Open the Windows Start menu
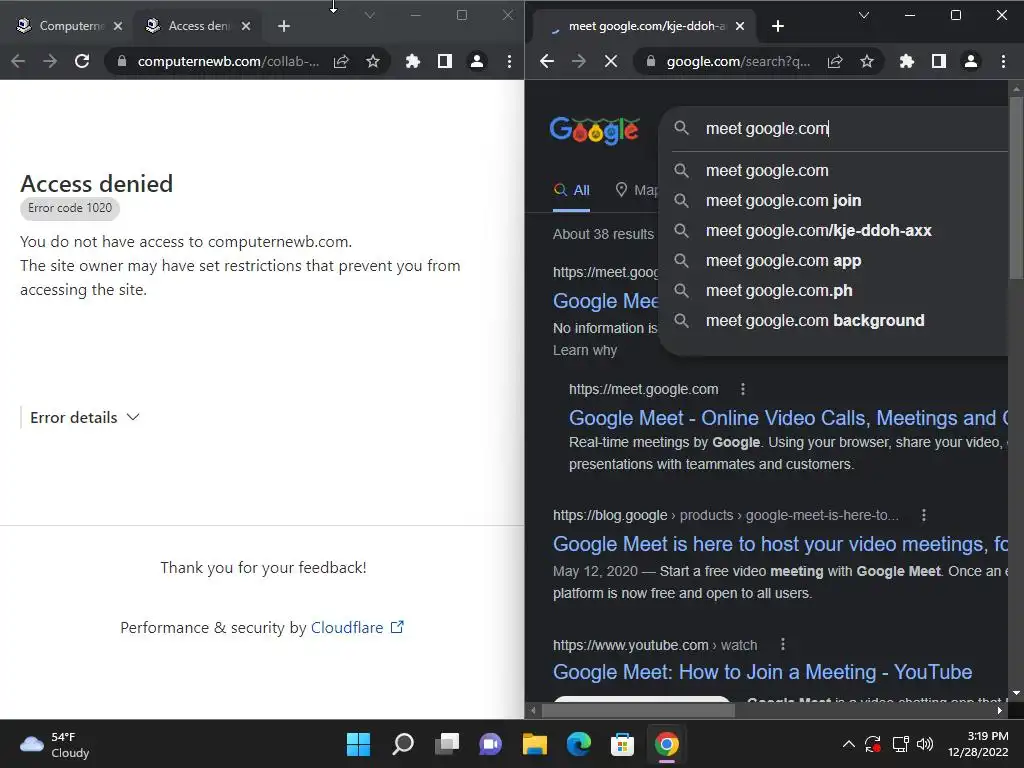 (x=358, y=744)
